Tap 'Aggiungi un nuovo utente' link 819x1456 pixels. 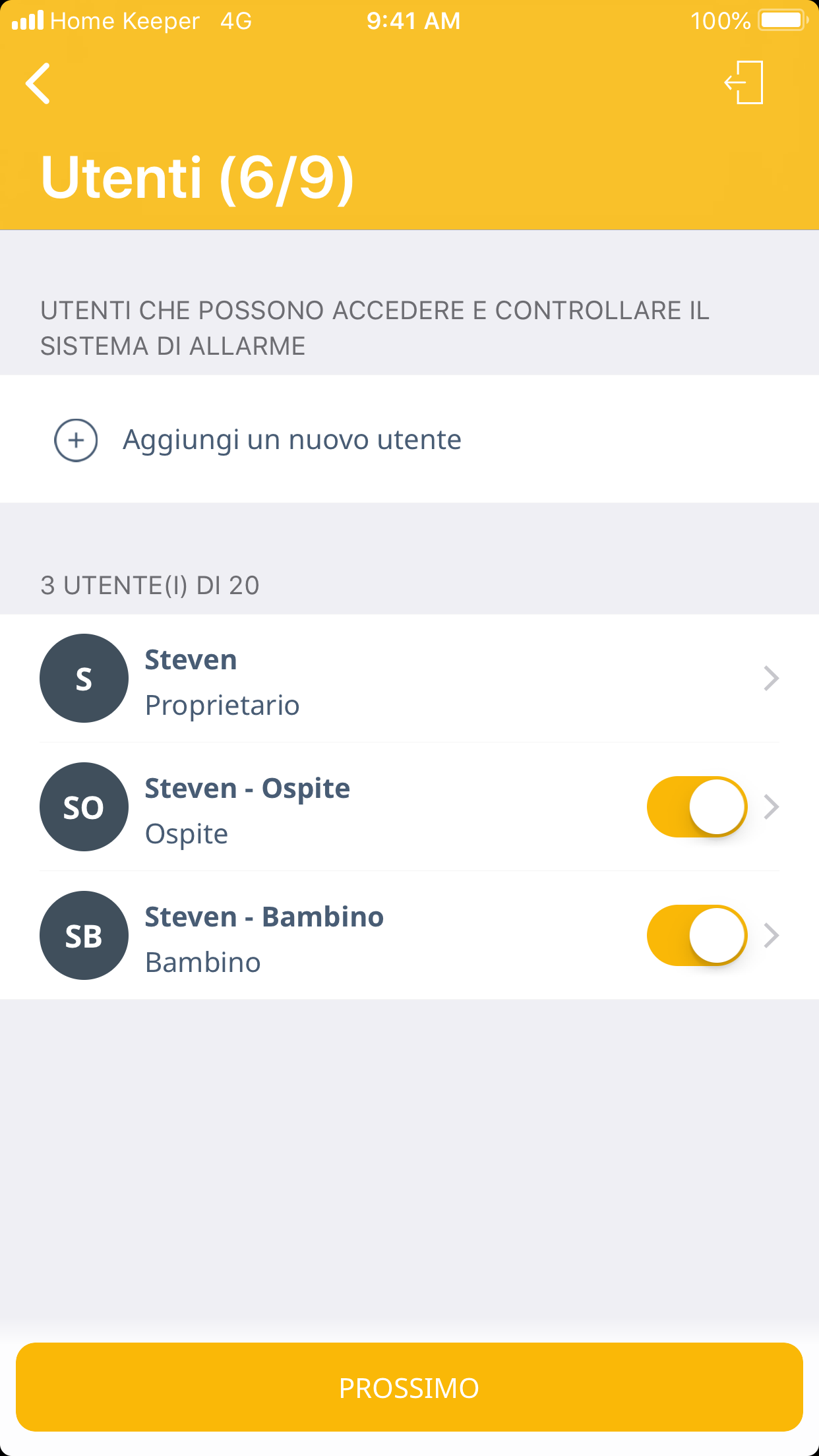[x=291, y=440]
